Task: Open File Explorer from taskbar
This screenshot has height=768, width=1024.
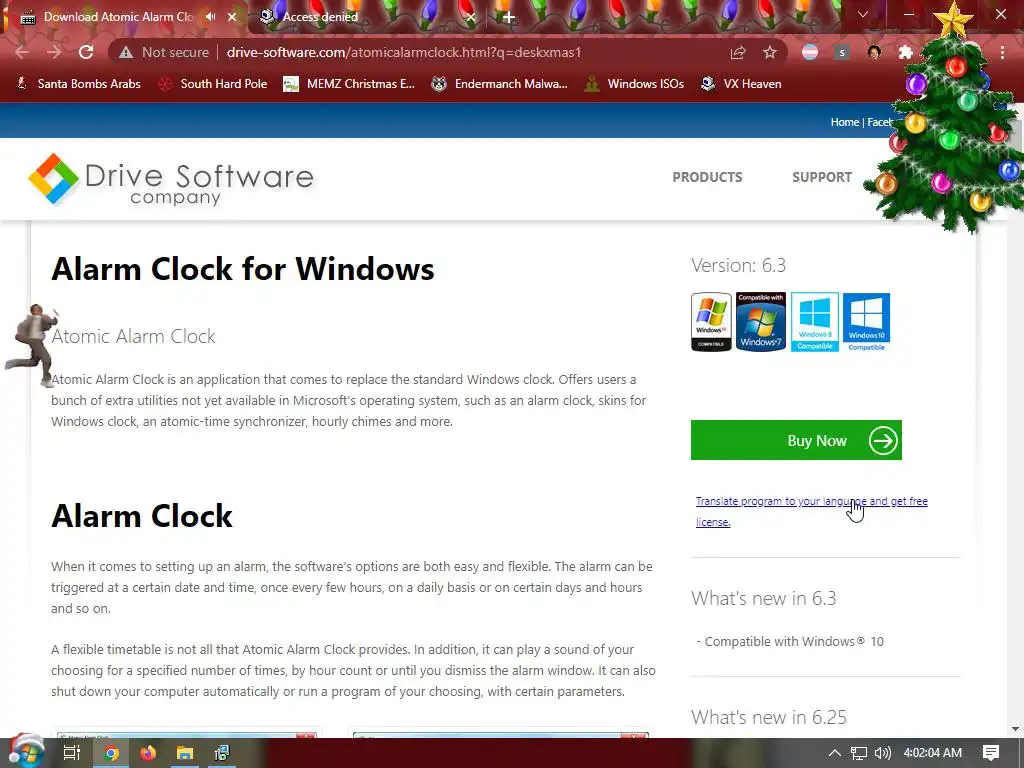Action: click(x=185, y=753)
